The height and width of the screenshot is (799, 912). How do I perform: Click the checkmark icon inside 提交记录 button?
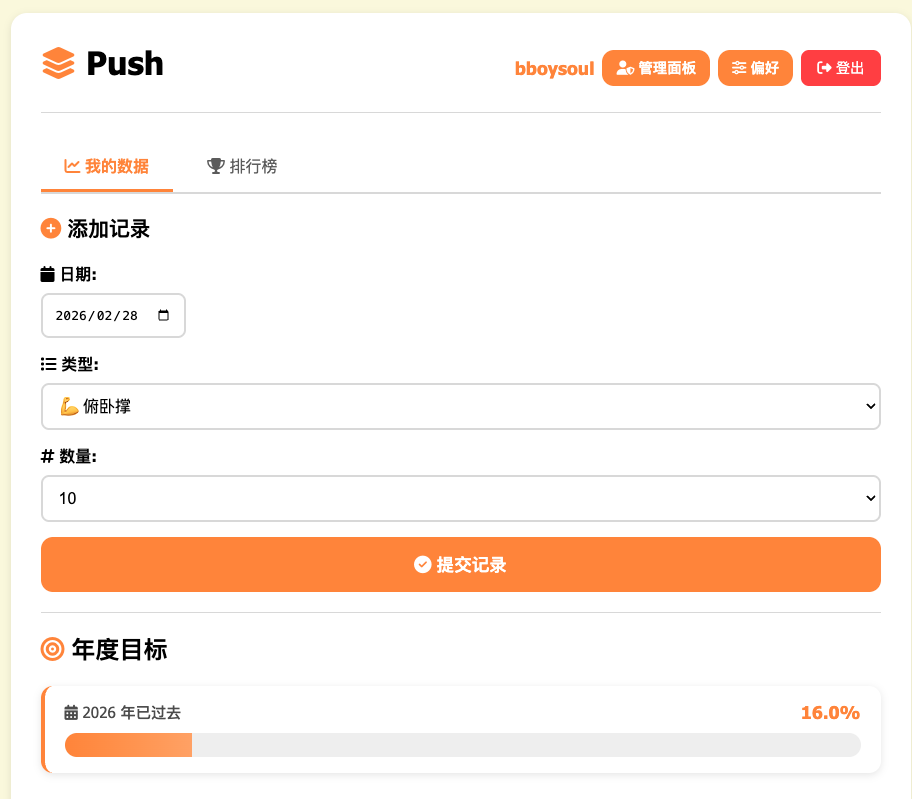423,564
